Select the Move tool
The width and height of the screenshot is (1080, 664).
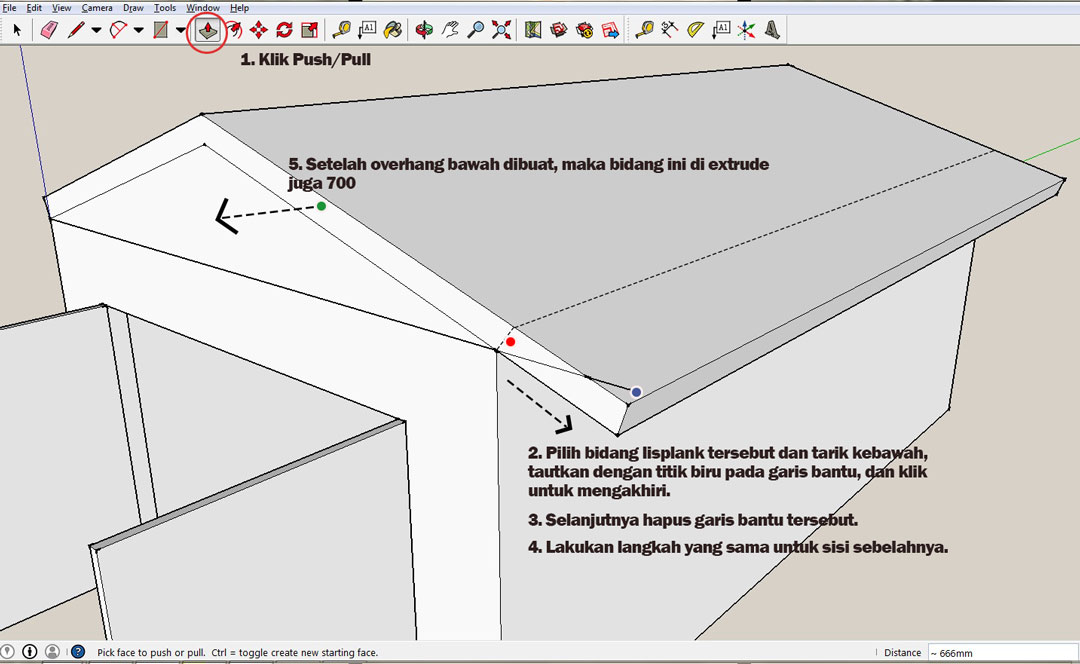(x=259, y=30)
